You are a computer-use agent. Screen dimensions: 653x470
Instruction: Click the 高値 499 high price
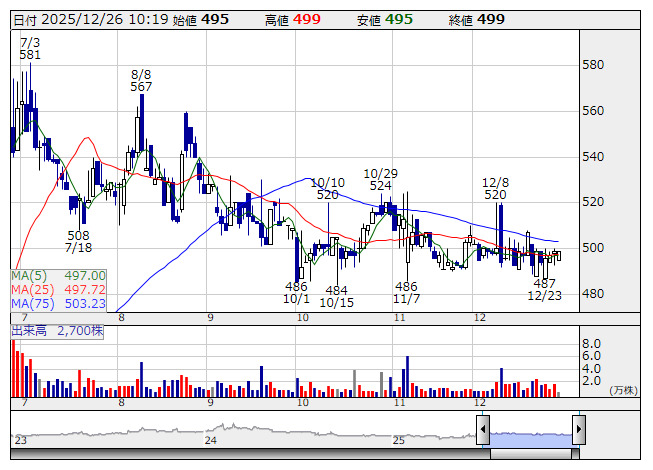coord(293,20)
